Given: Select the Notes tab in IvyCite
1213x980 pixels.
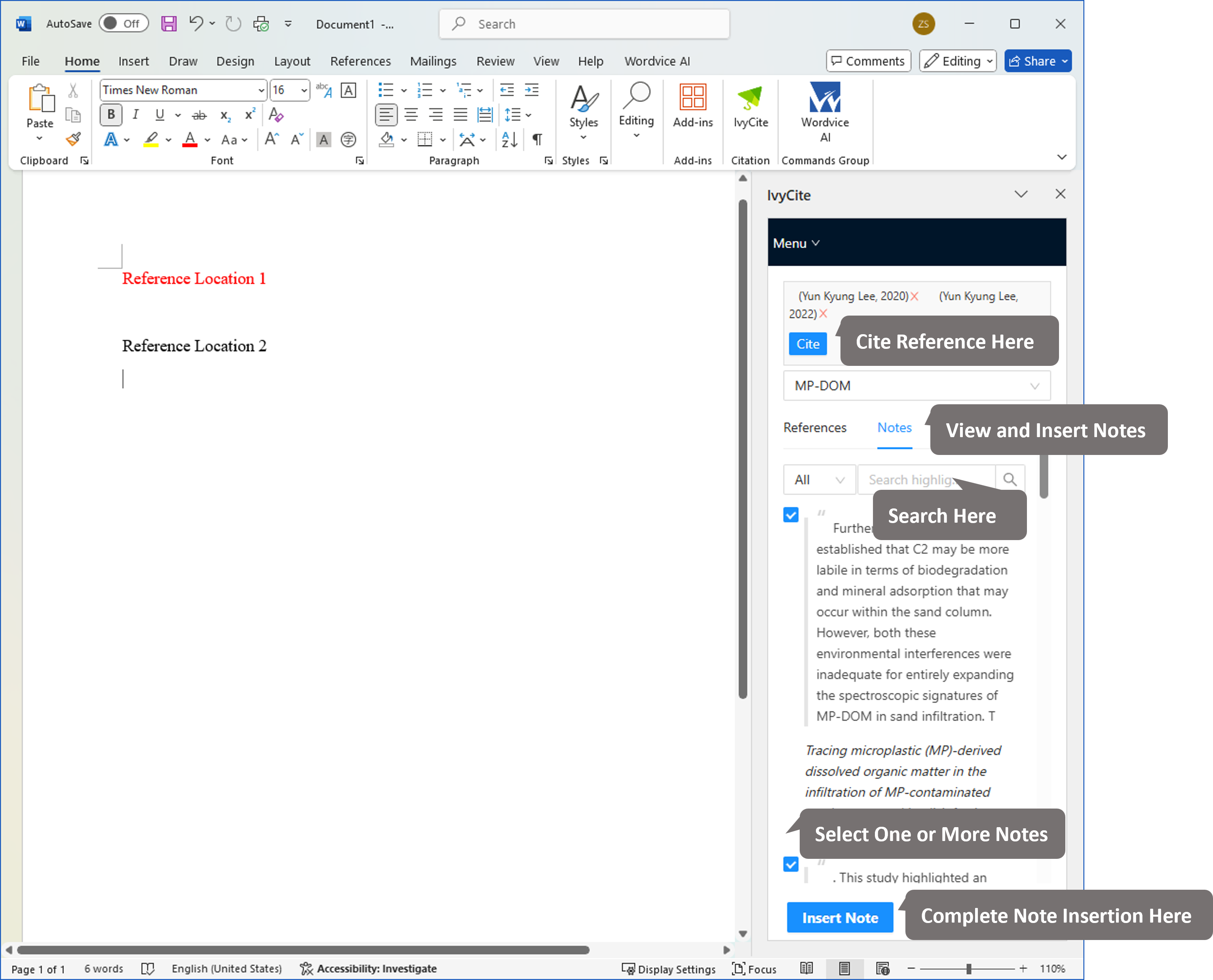Looking at the screenshot, I should point(894,427).
